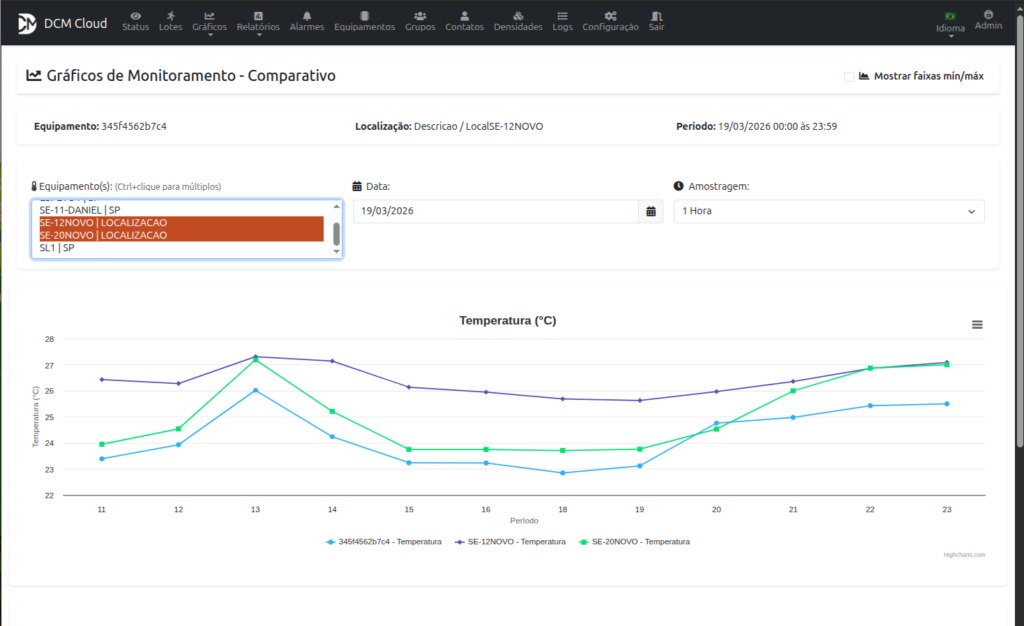The image size is (1024, 626).
Task: Open the Alarmes bell icon
Action: click(306, 16)
